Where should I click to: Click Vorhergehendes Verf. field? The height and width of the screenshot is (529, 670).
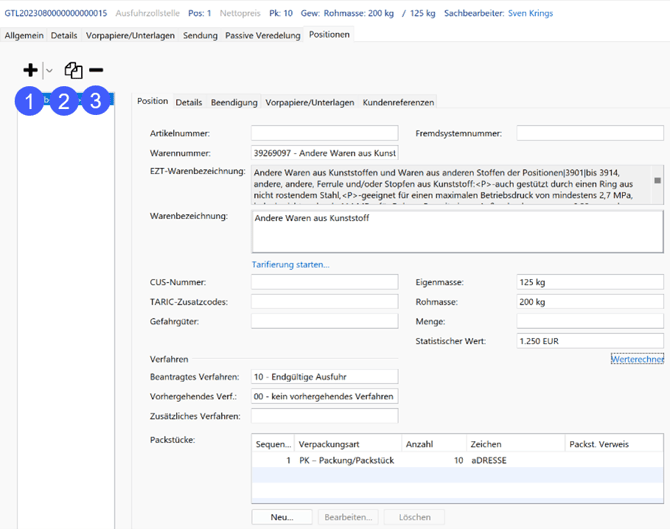coord(325,397)
